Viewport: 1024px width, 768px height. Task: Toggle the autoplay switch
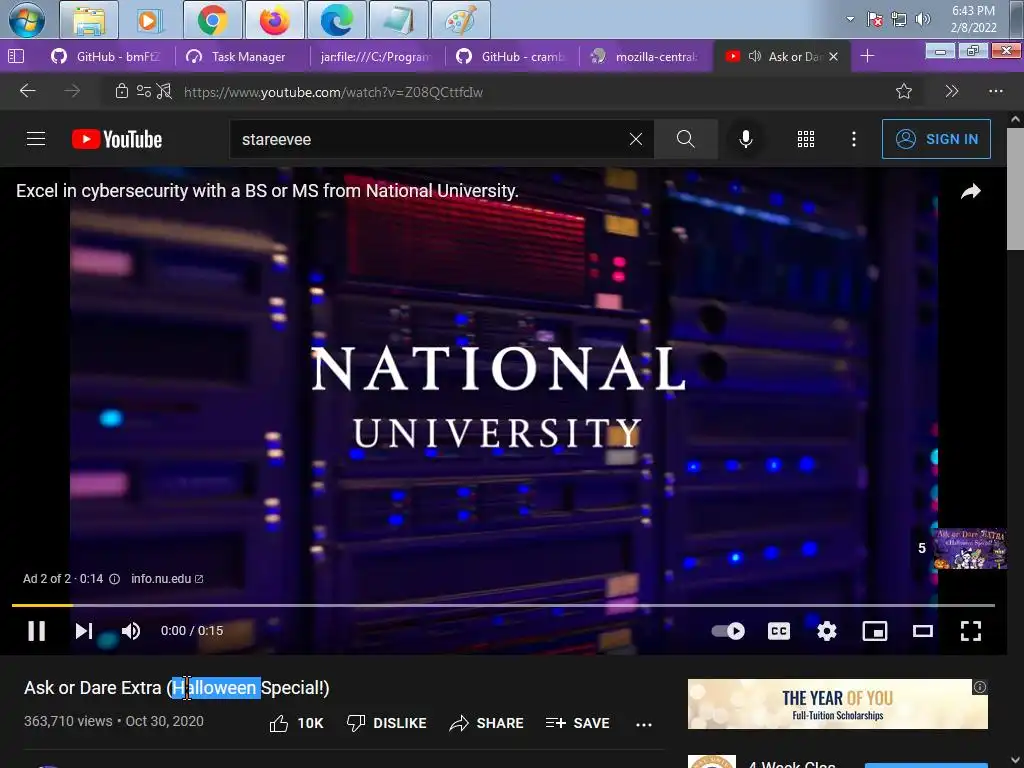click(728, 631)
